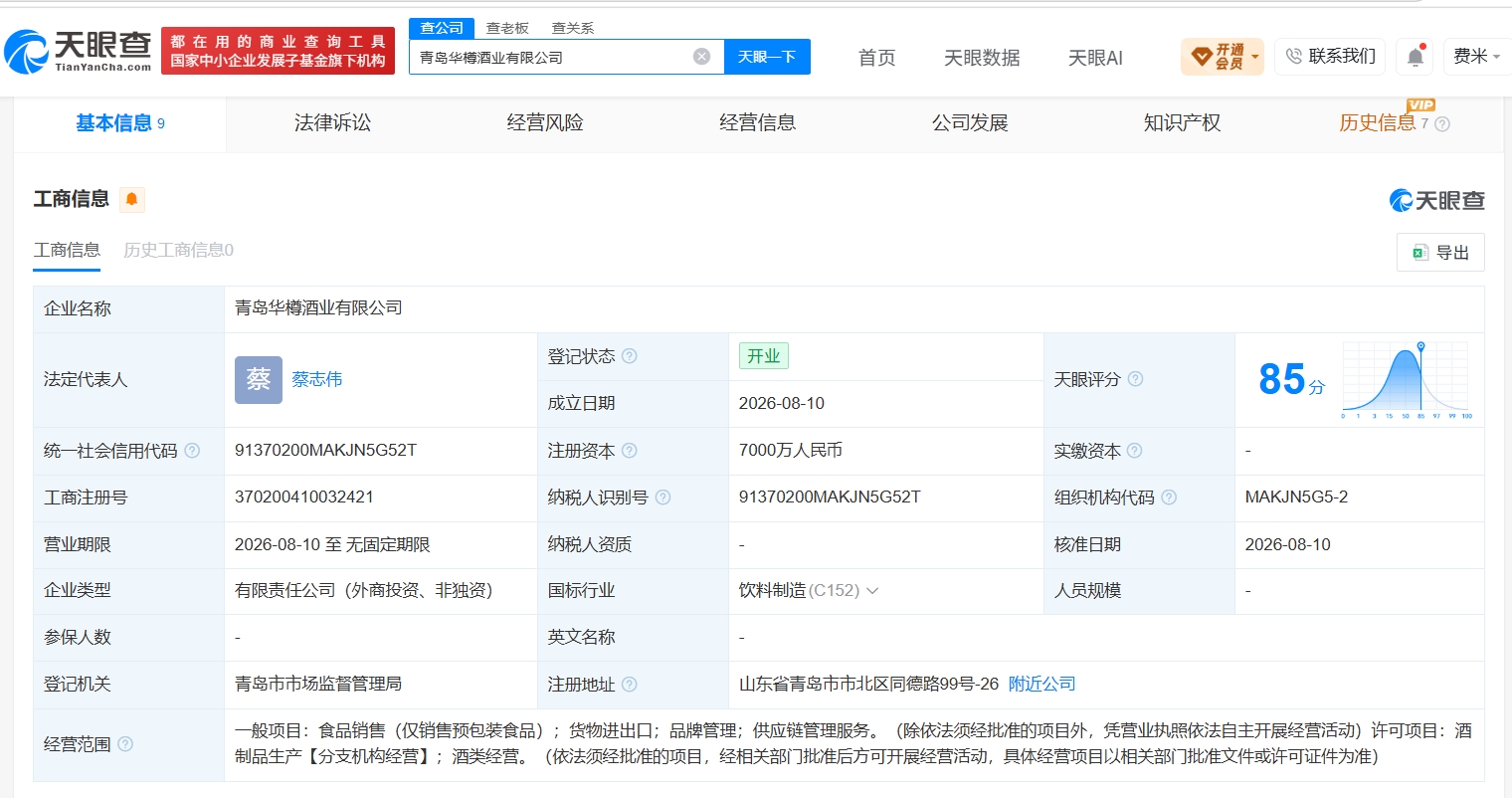Image resolution: width=1512 pixels, height=798 pixels.
Task: Click help icon beside 登记状态
Action: click(629, 356)
